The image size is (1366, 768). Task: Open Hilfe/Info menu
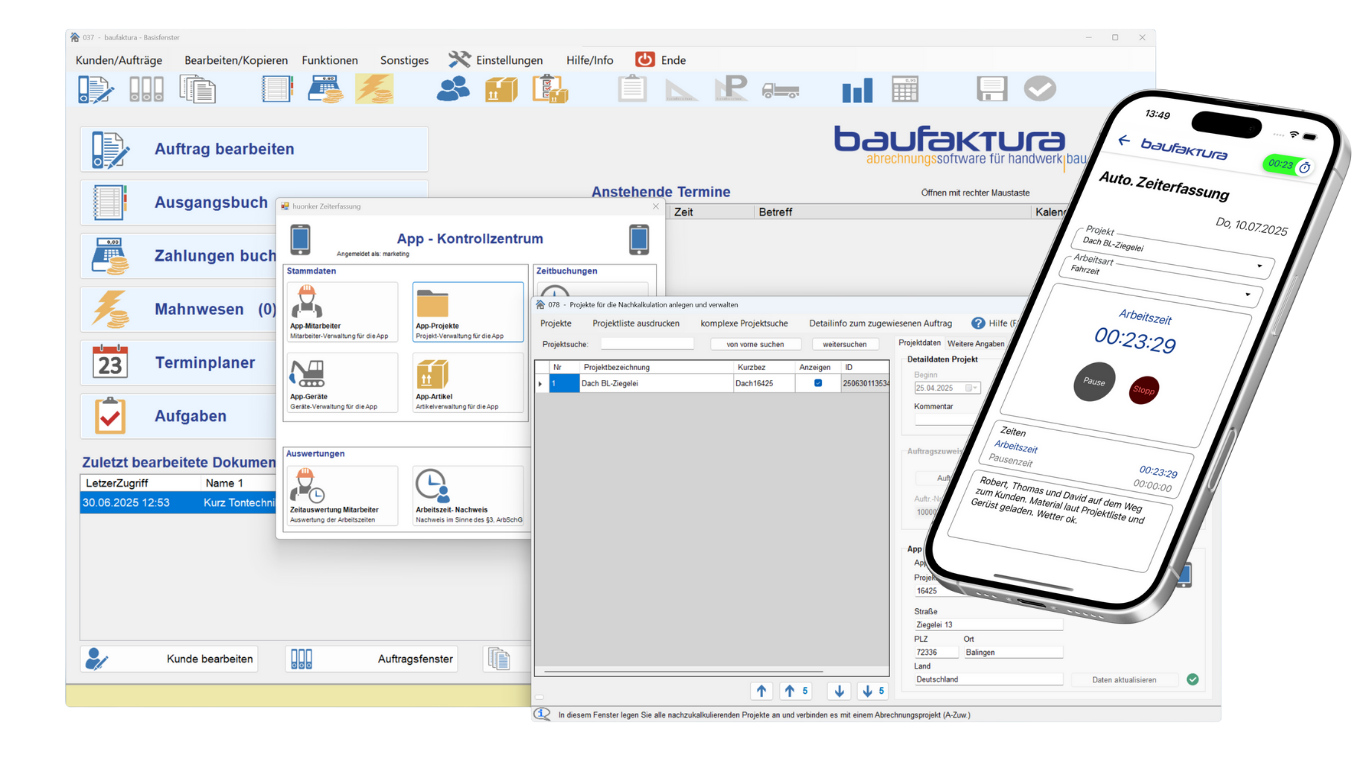(590, 60)
